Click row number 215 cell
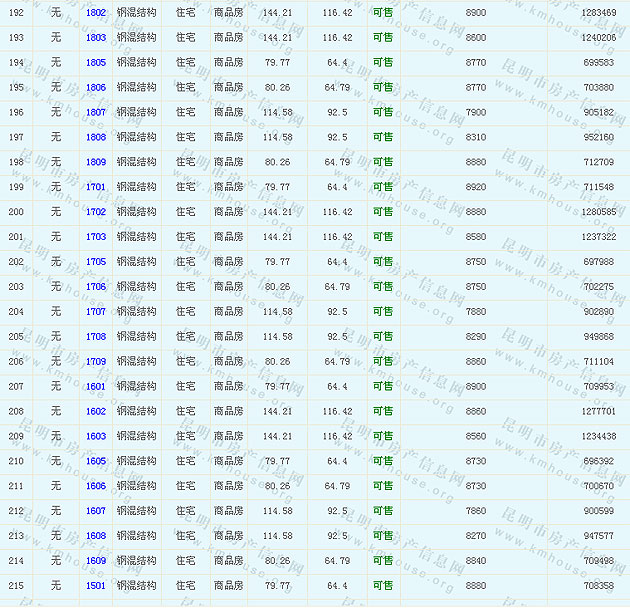 [x=15, y=585]
